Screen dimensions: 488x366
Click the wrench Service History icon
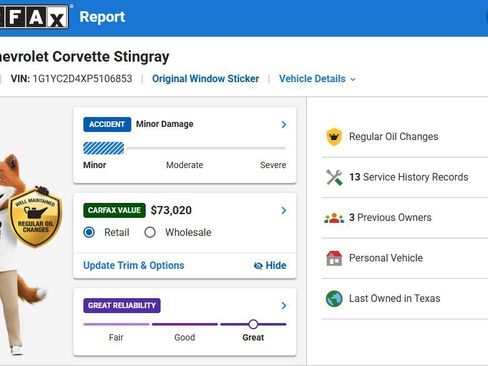pos(334,177)
